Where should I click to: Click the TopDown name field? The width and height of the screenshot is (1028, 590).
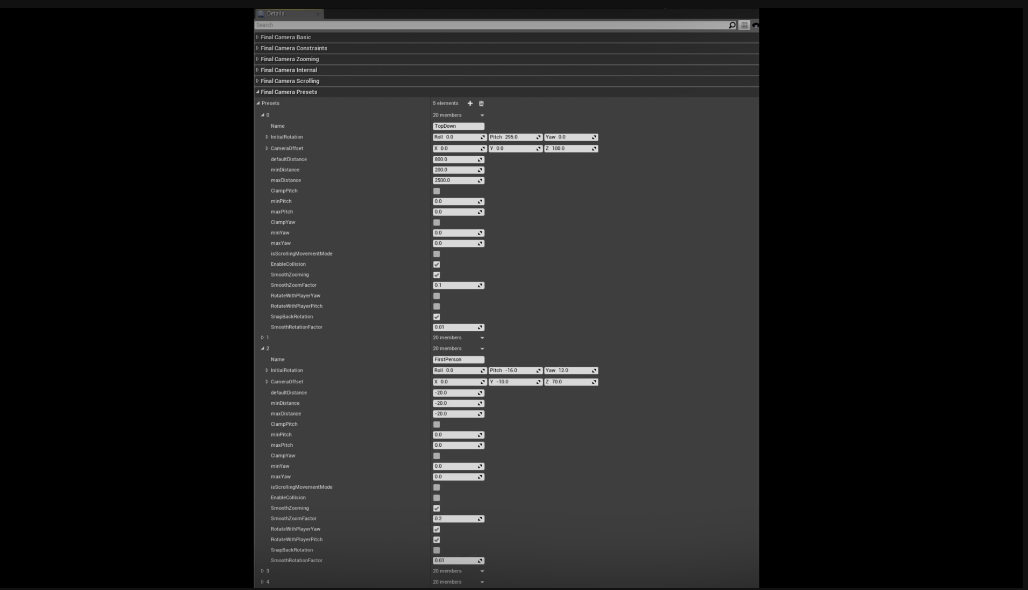point(458,126)
